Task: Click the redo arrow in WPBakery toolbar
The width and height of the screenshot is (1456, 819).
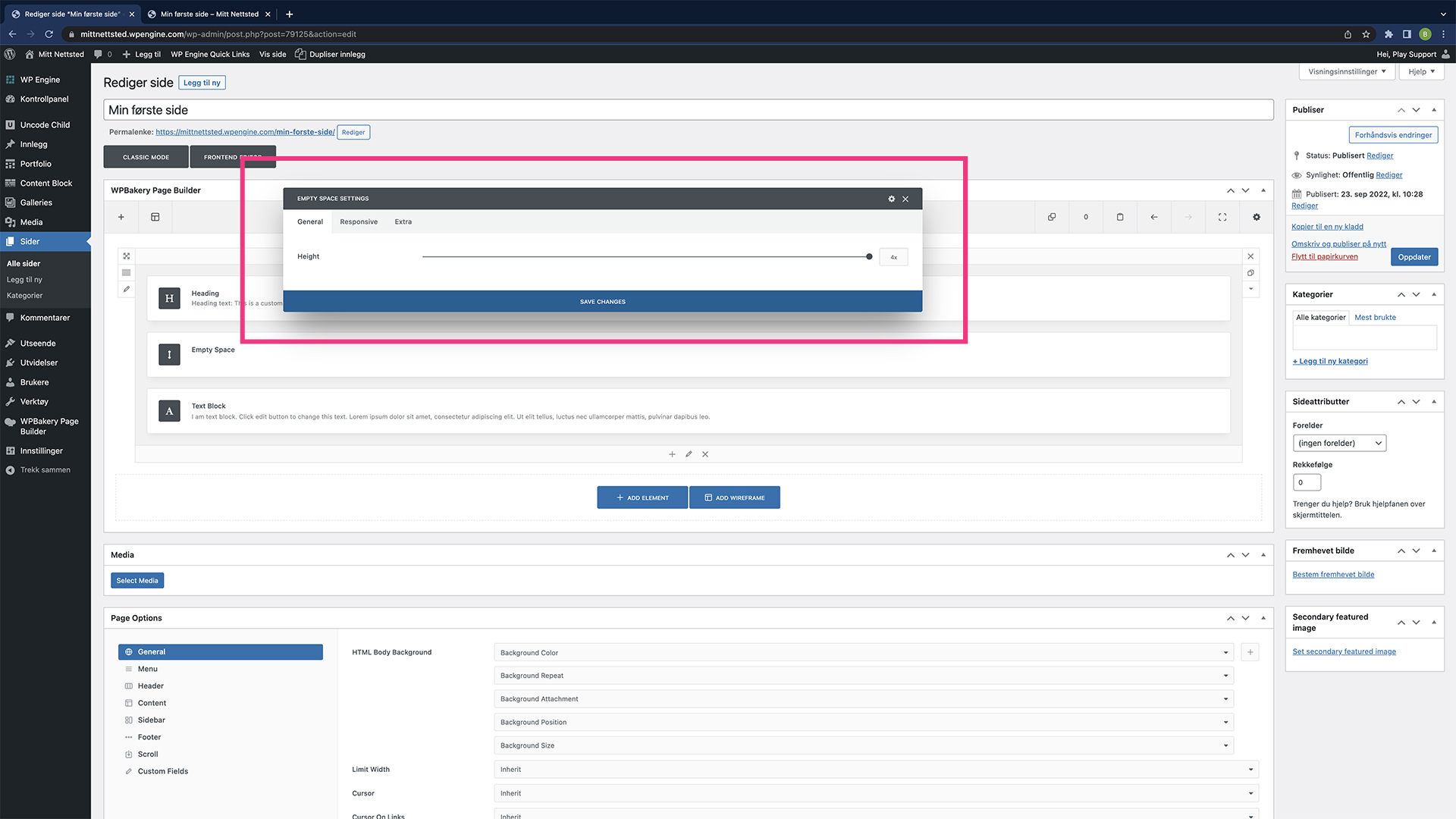Action: pyautogui.click(x=1188, y=217)
